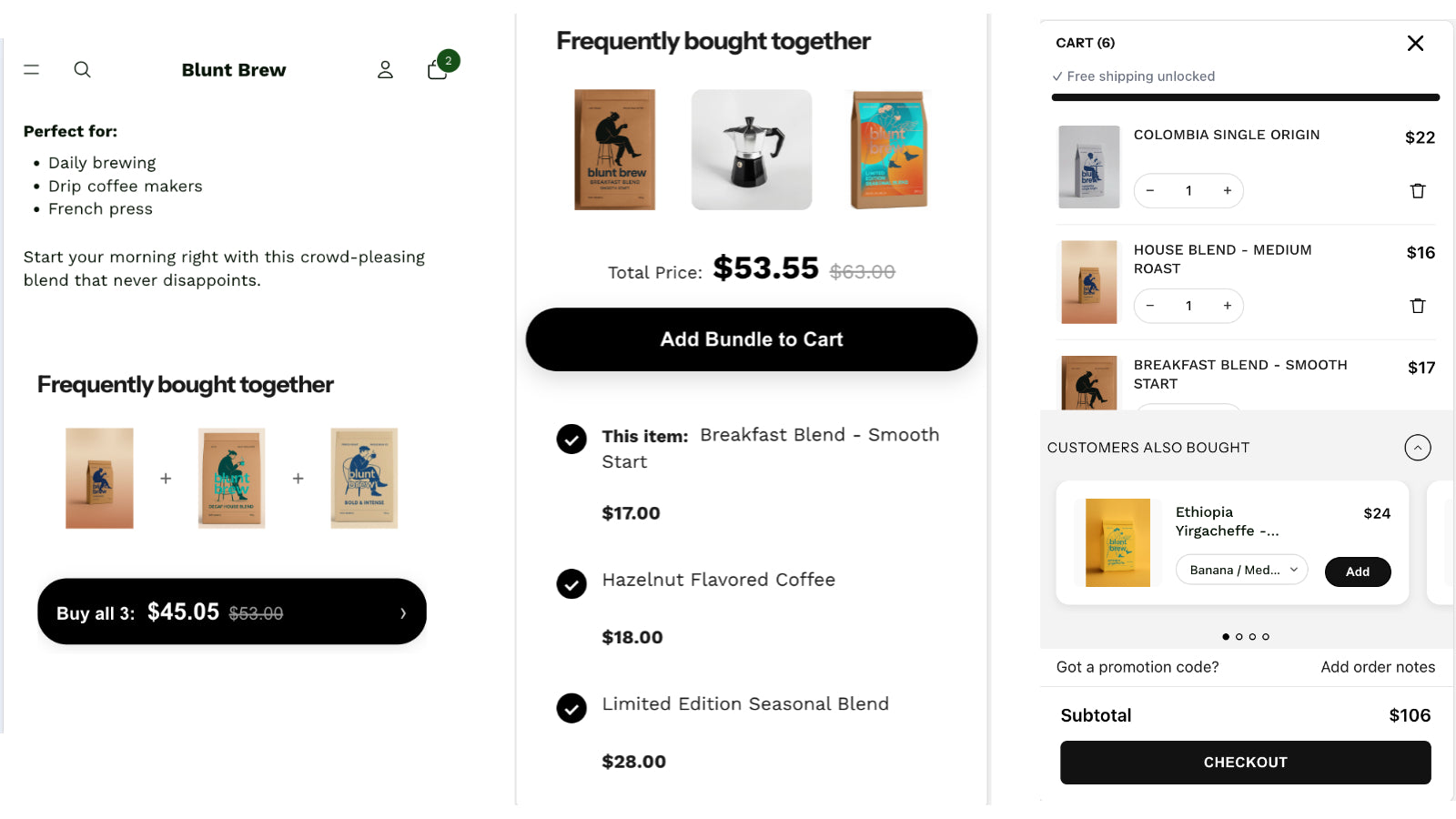Delete House Blend via the trash icon
Viewport: 1456px width, 819px height.
(x=1418, y=305)
